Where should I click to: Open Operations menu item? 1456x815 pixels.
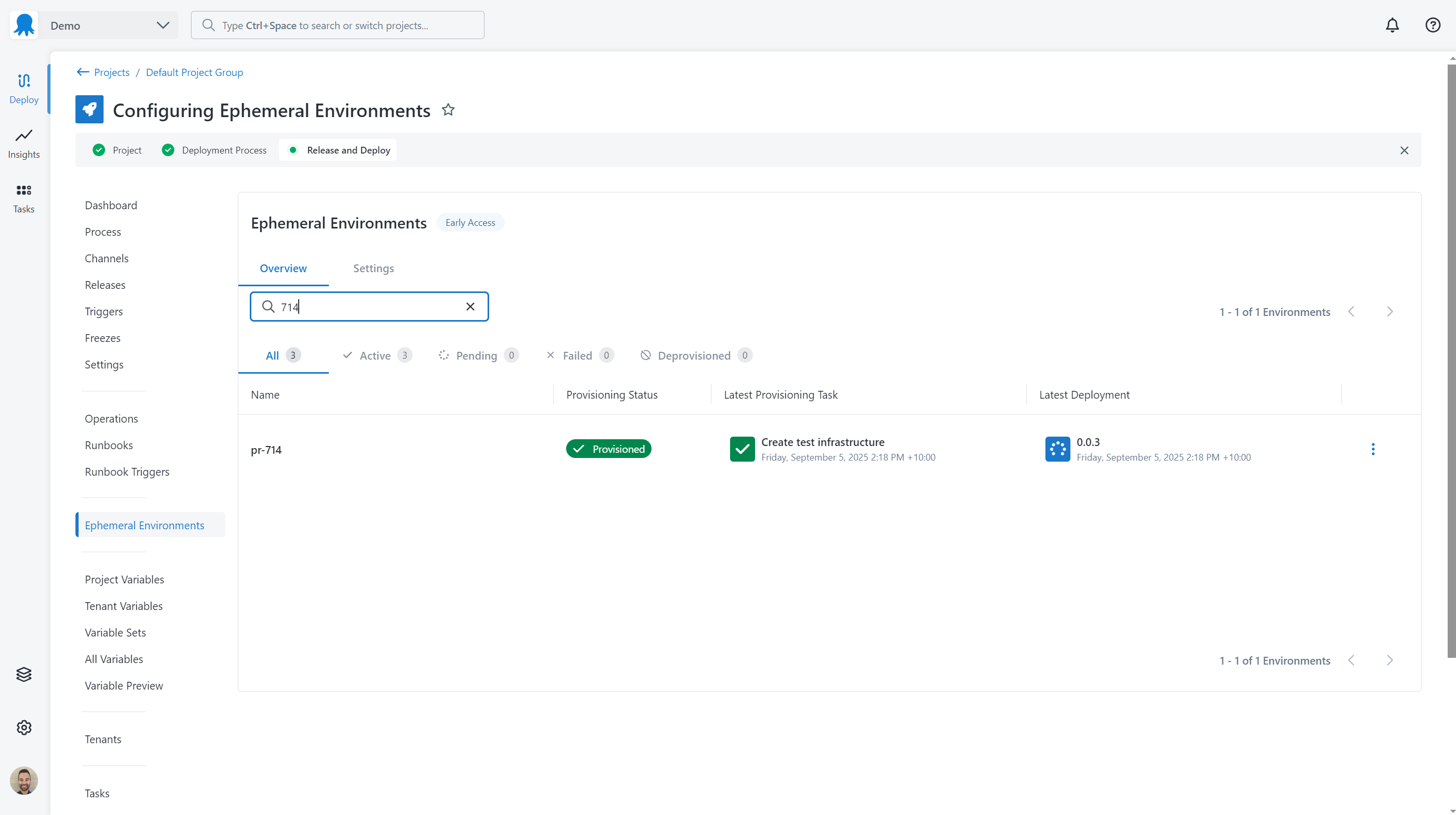coord(111,419)
